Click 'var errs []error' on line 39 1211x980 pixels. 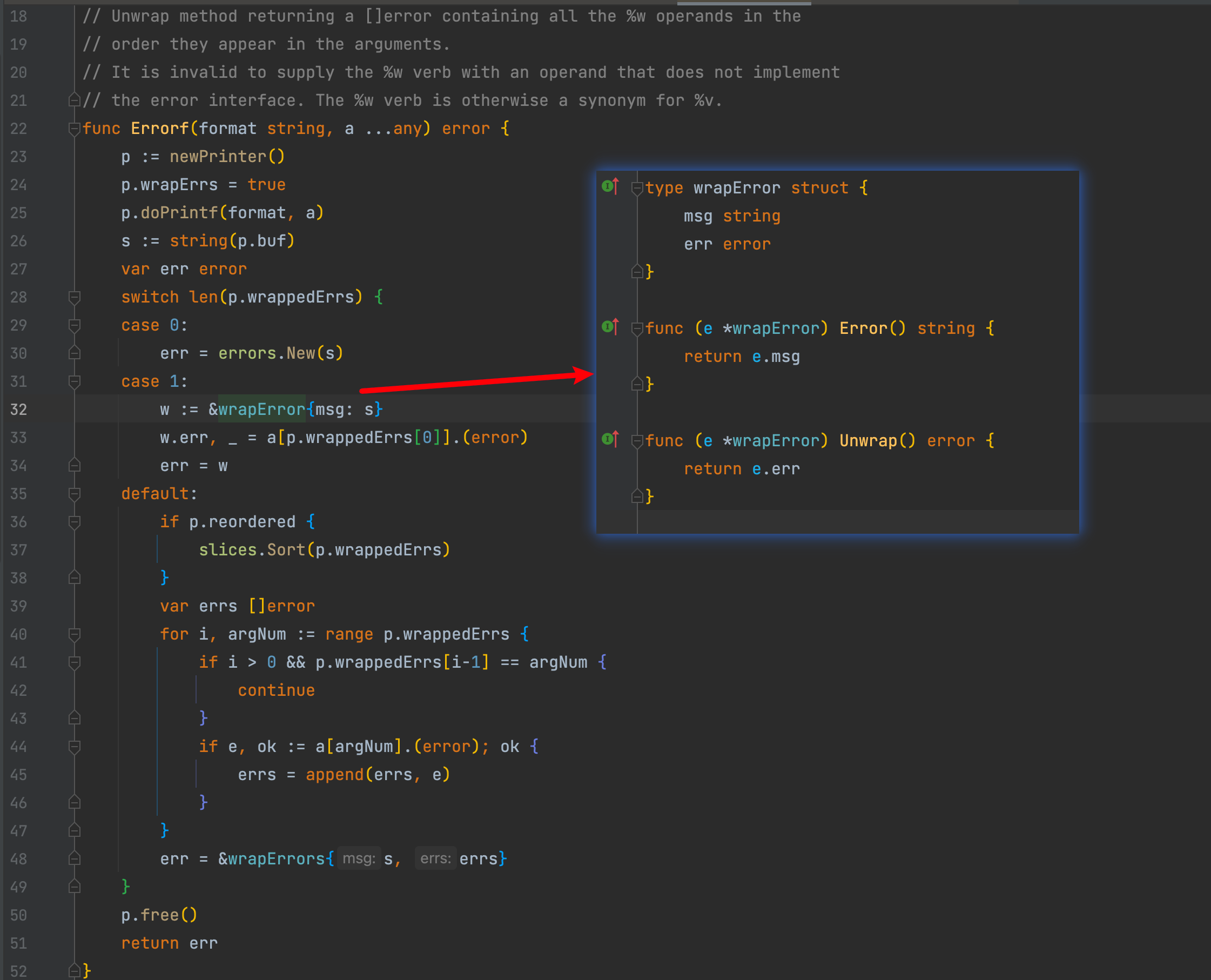[237, 606]
